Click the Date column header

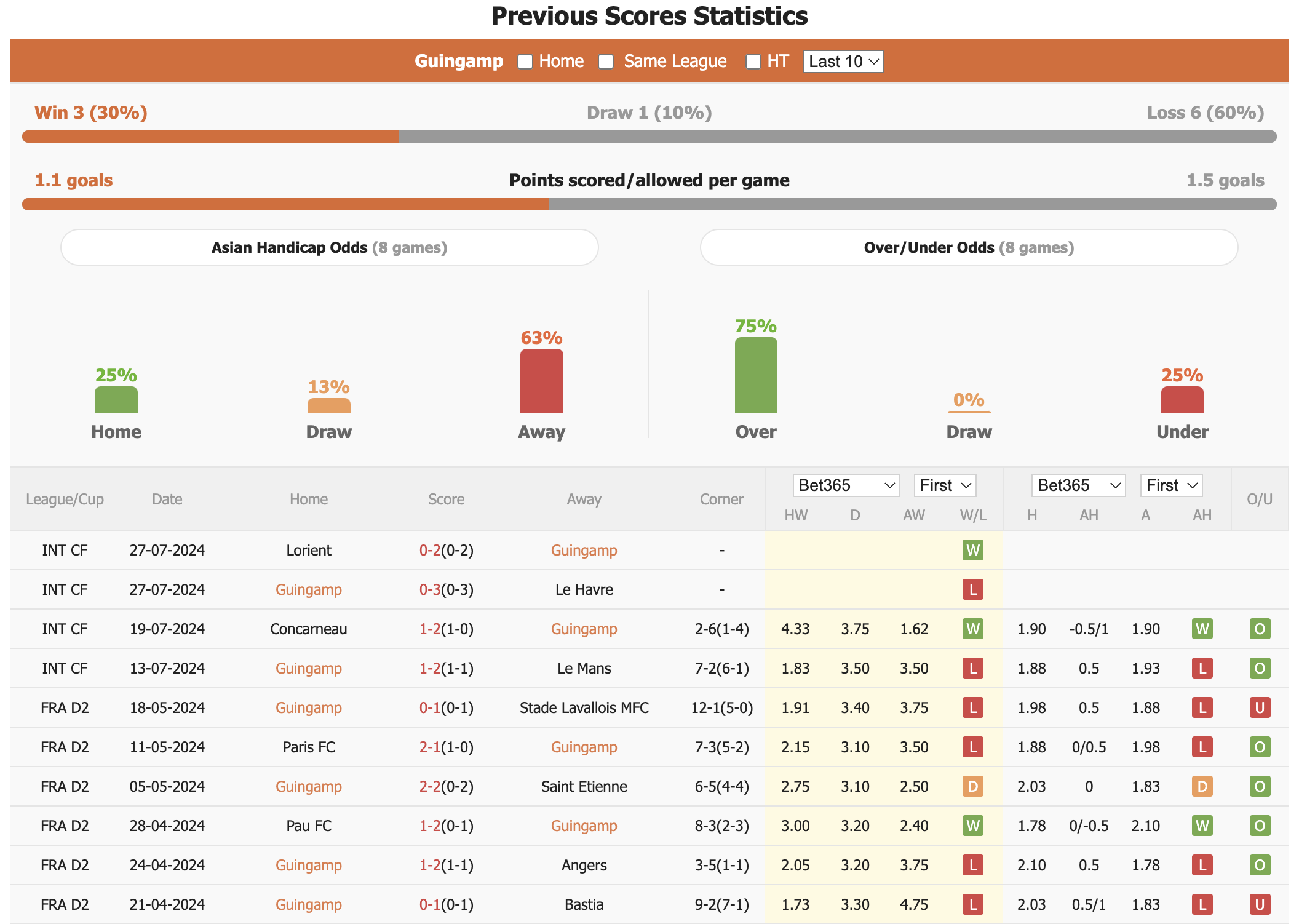(167, 499)
